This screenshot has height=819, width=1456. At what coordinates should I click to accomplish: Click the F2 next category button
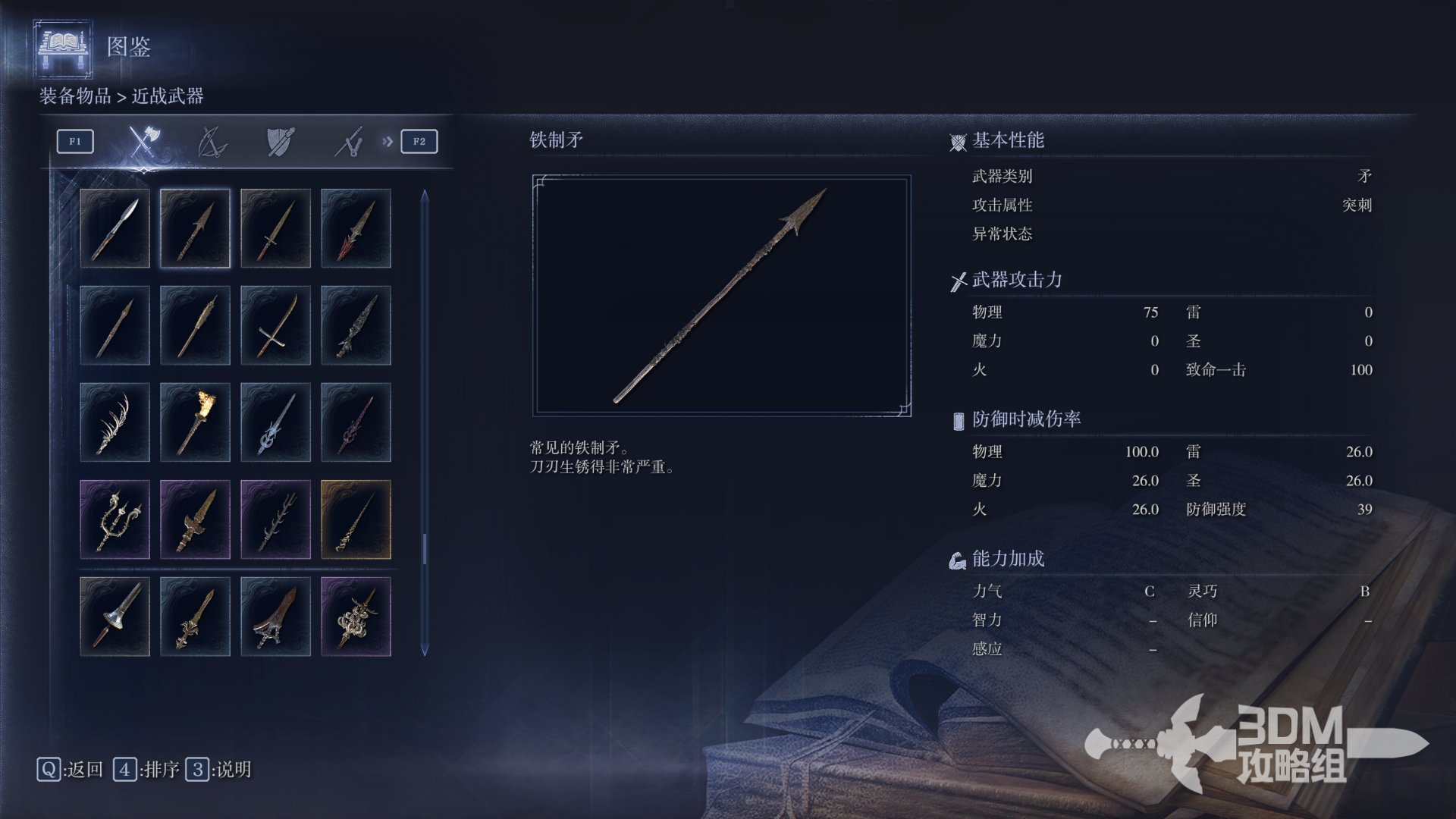[419, 141]
